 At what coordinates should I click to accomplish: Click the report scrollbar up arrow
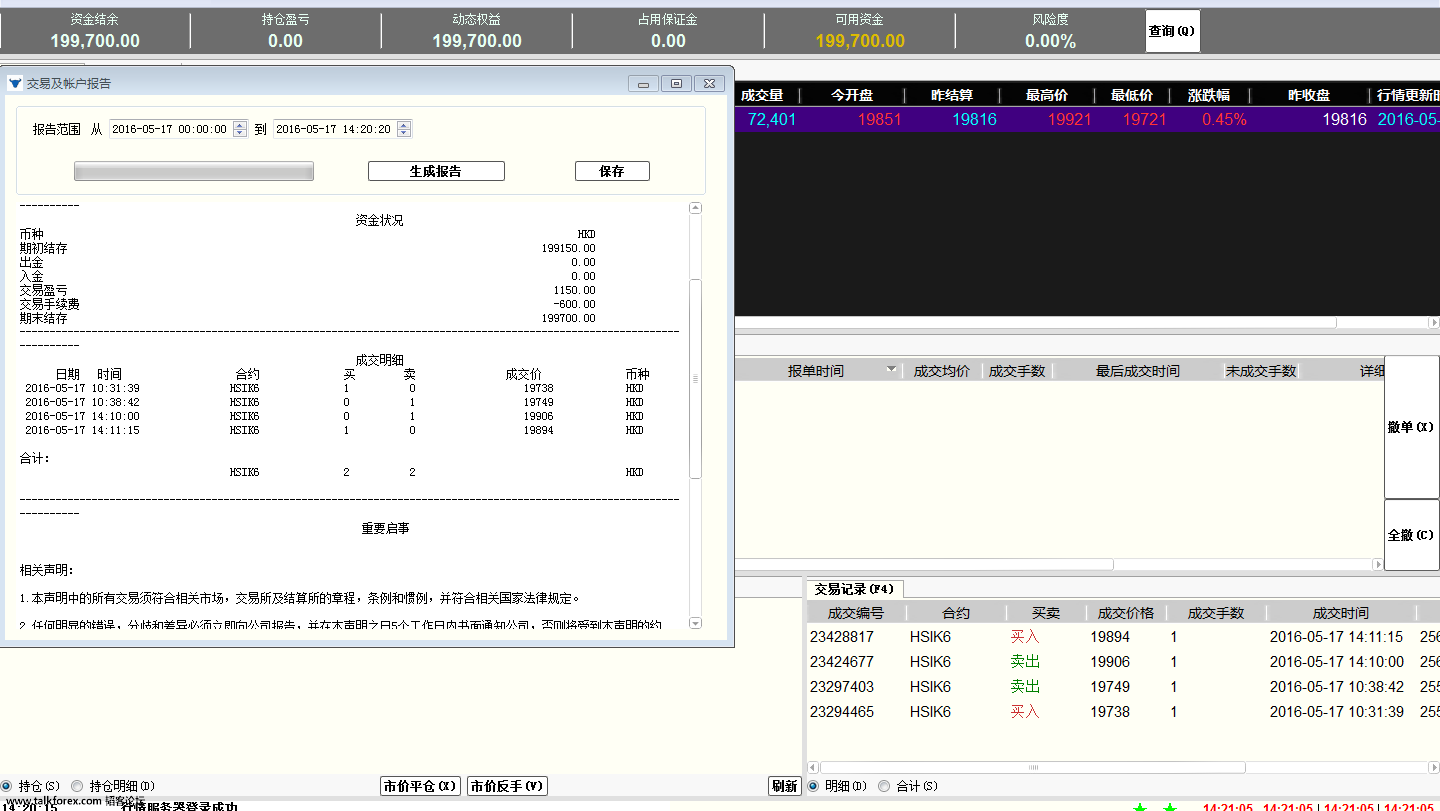[x=696, y=208]
